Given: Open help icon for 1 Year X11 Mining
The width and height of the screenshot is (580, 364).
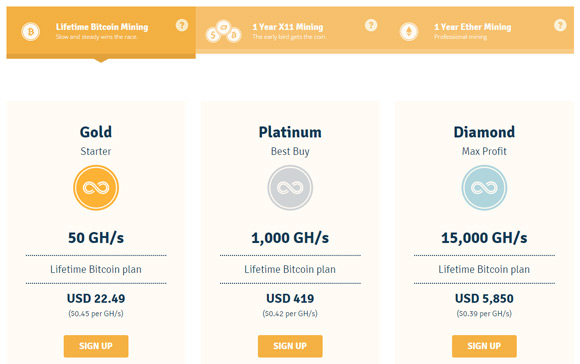Looking at the screenshot, I should tap(371, 25).
